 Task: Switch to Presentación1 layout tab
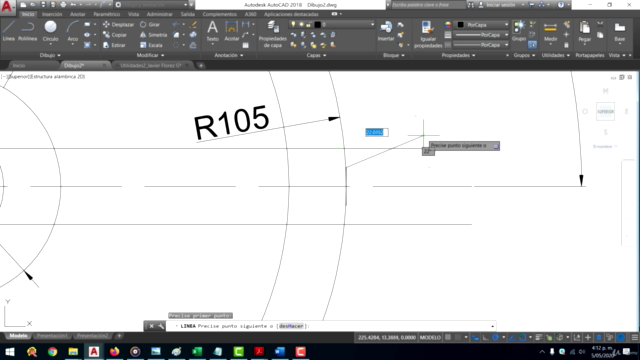[x=52, y=336]
